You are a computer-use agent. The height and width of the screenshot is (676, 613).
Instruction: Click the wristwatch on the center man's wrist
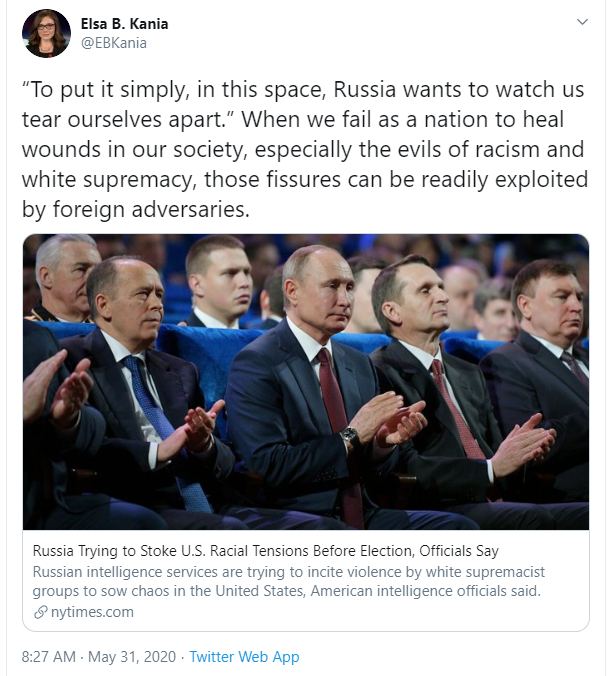(x=350, y=437)
